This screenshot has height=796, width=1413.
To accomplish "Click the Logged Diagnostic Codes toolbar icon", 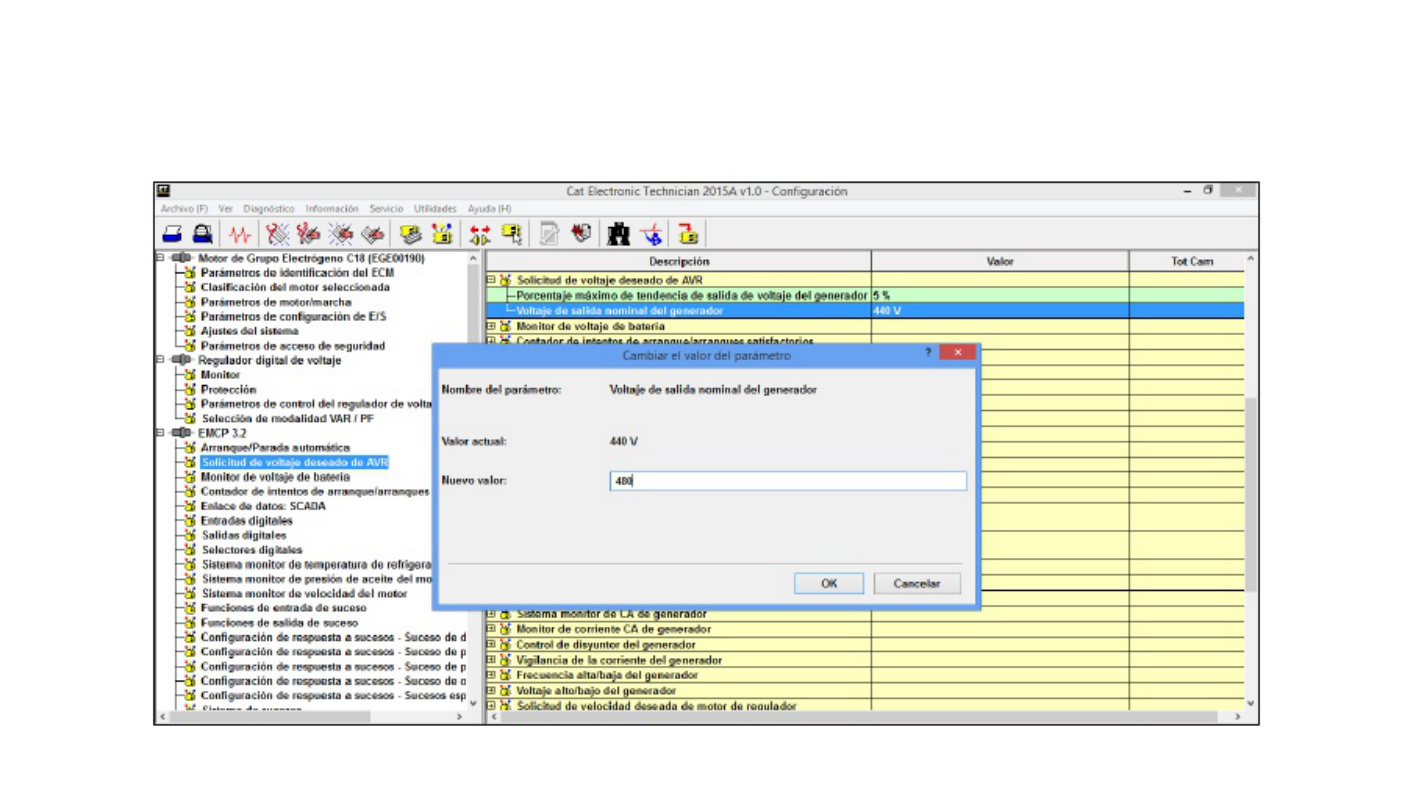I will click(x=309, y=234).
